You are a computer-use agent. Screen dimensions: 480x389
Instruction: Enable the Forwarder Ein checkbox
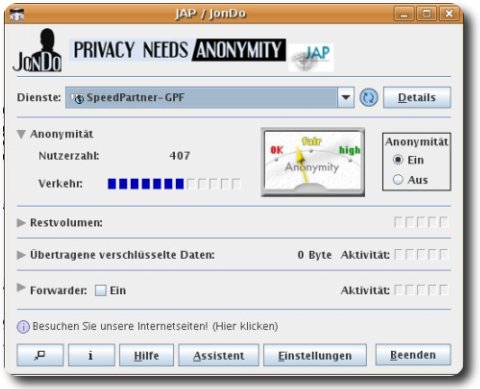[101, 290]
